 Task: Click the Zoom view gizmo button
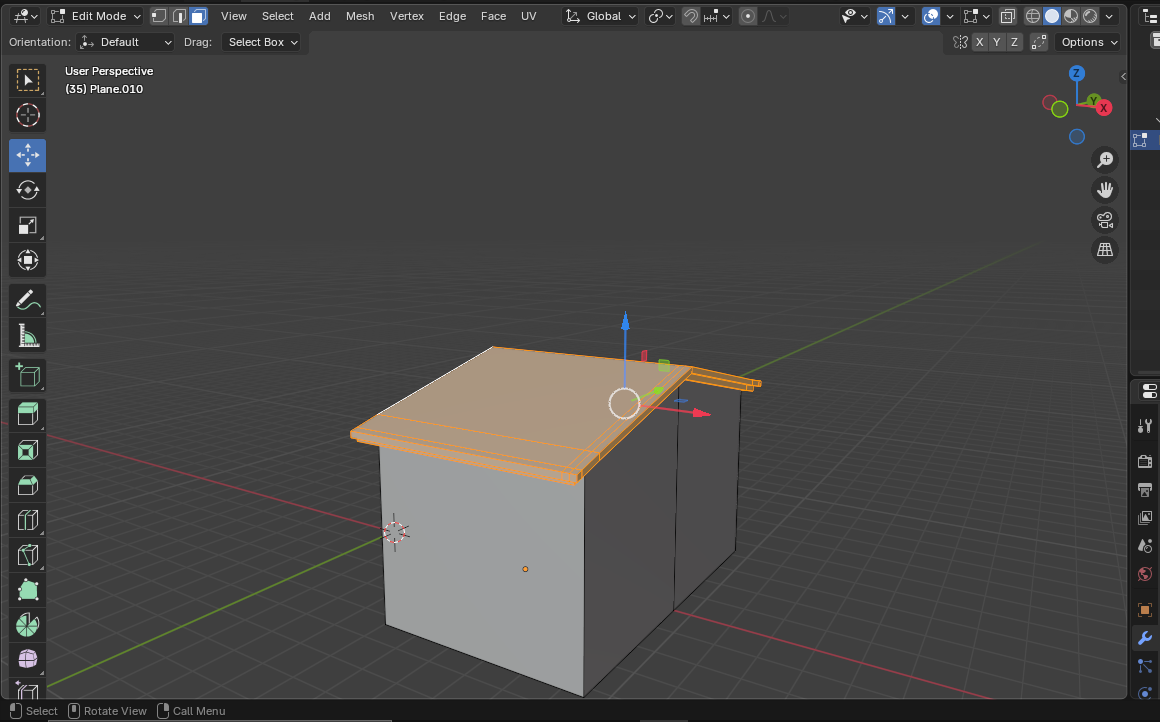pos(1105,160)
